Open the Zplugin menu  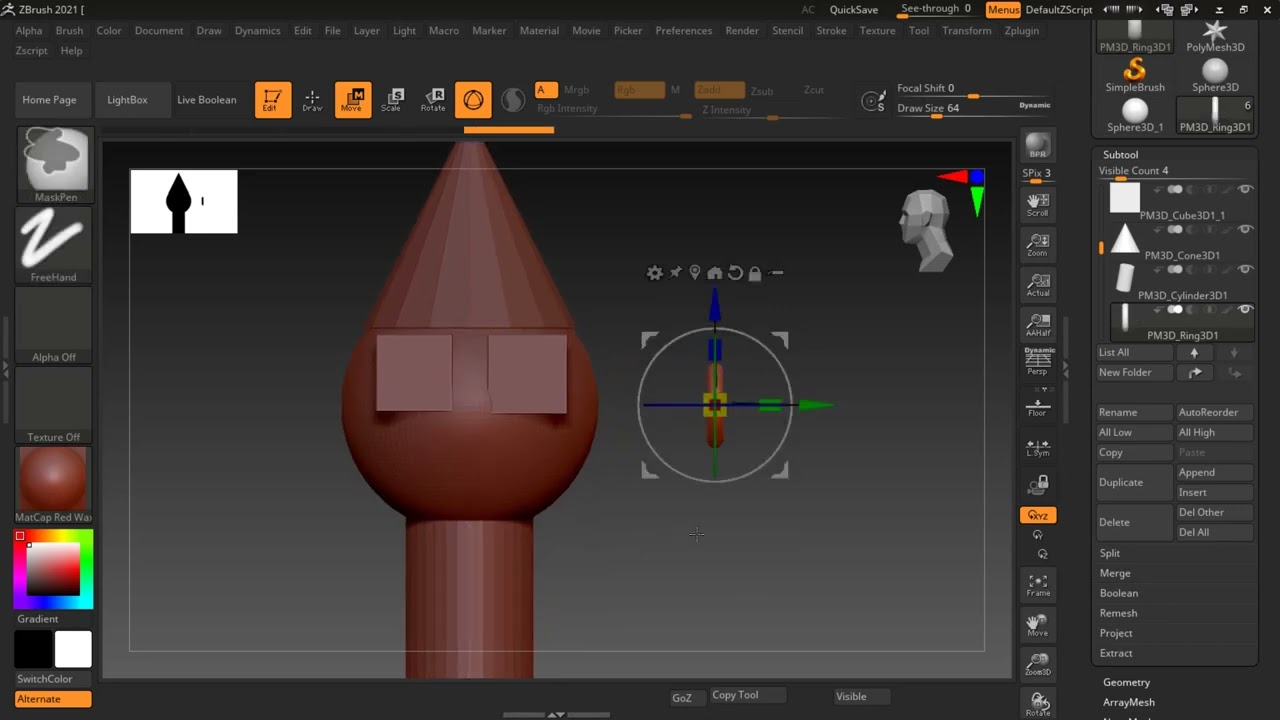[1021, 31]
